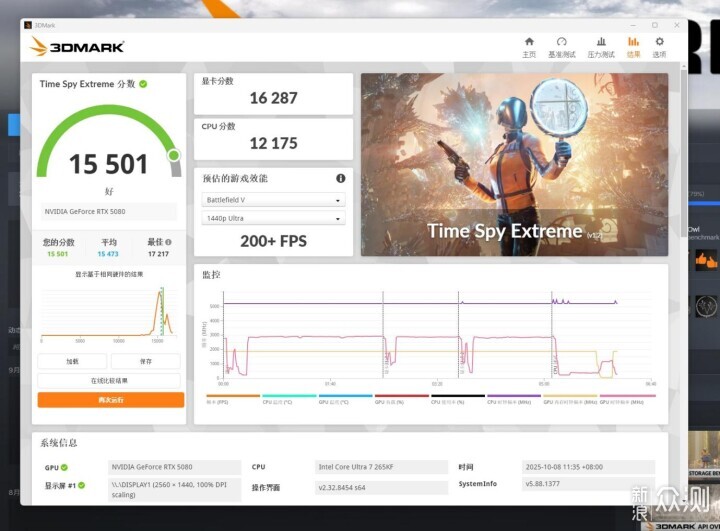
Task: Click the CPU 分数 value 12 175
Action: pyautogui.click(x=273, y=143)
